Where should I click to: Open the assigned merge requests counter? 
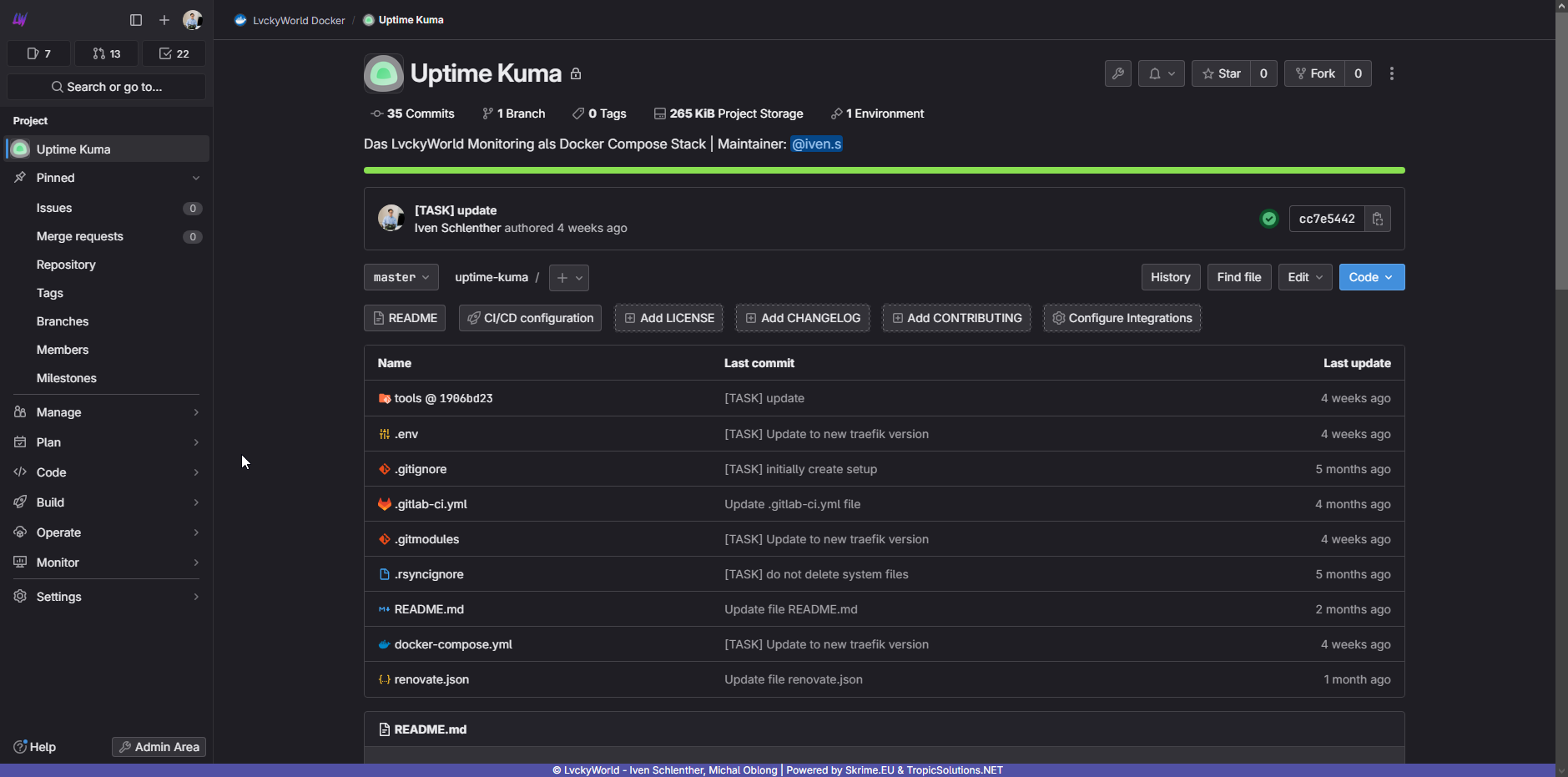107,53
